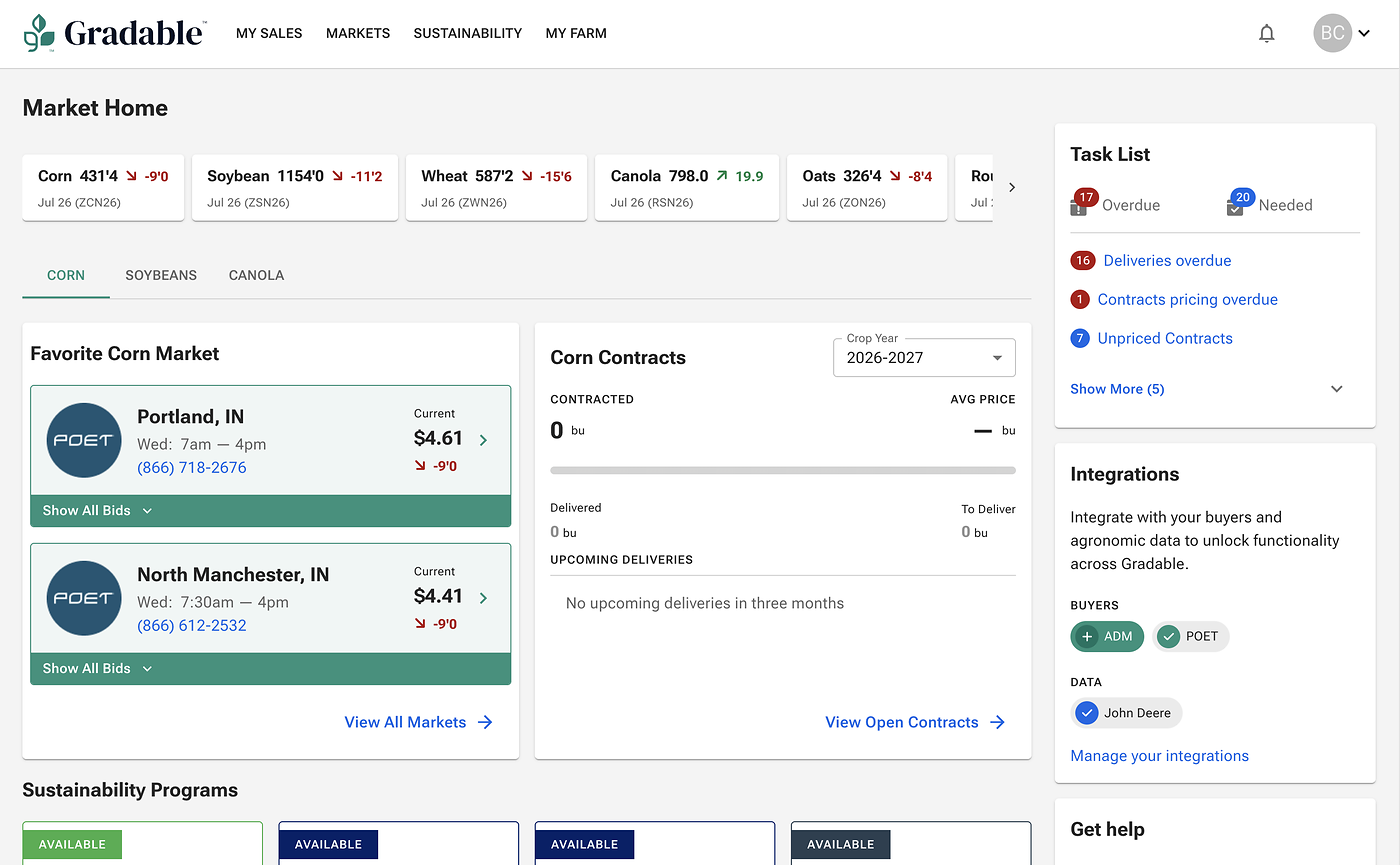Click the blue 7 count badge
Viewport: 1400px width, 865px height.
click(1079, 338)
